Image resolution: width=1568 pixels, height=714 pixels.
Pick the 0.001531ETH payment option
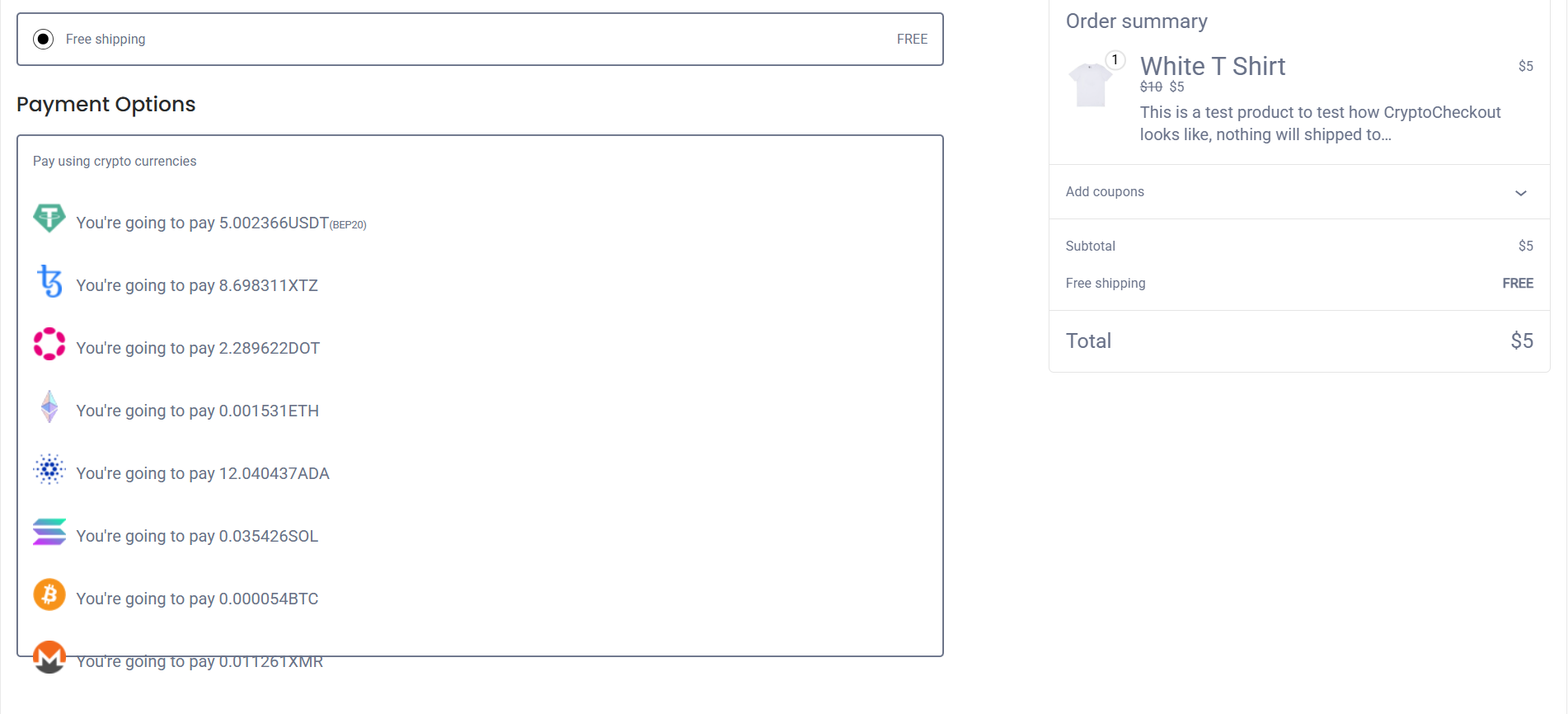(x=197, y=411)
